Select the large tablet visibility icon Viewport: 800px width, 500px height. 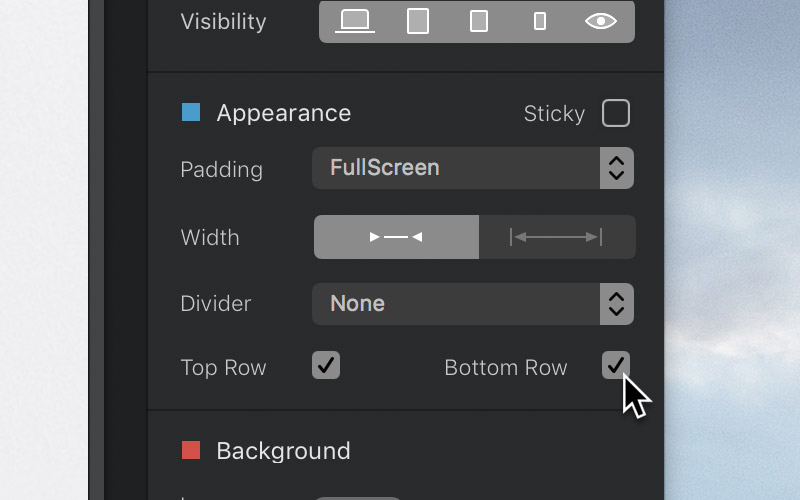[418, 21]
